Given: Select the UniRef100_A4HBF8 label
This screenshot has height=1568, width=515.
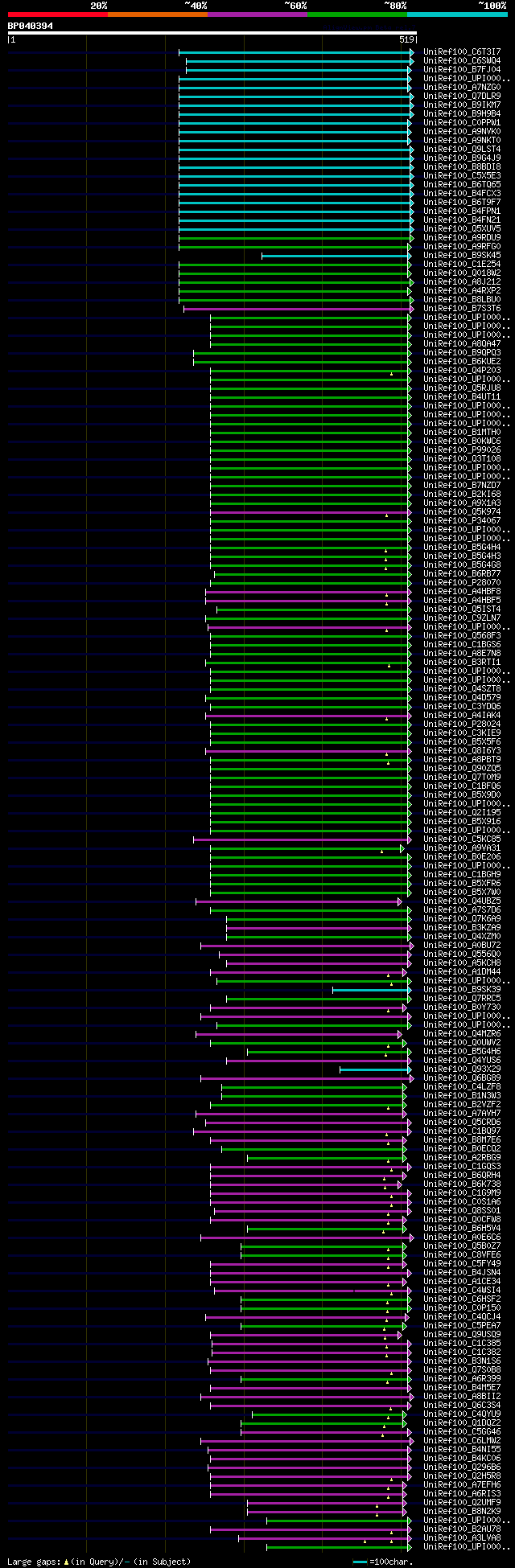Looking at the screenshot, I should (462, 591).
